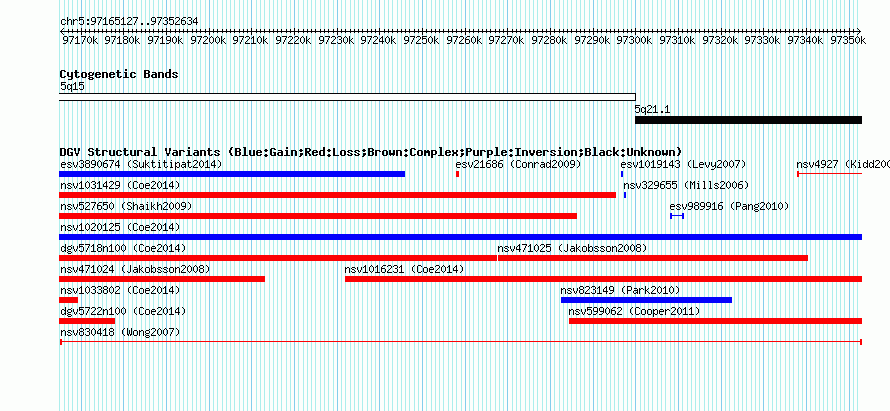Click the nsv599062 (Cooper2011) label
The image size is (890, 411).
(x=634, y=312)
